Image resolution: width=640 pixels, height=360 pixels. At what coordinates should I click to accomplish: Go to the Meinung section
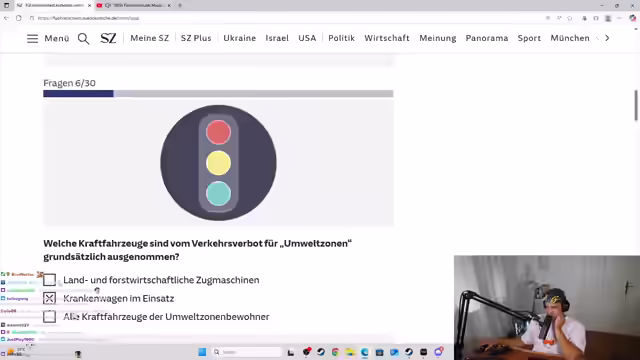coord(438,38)
